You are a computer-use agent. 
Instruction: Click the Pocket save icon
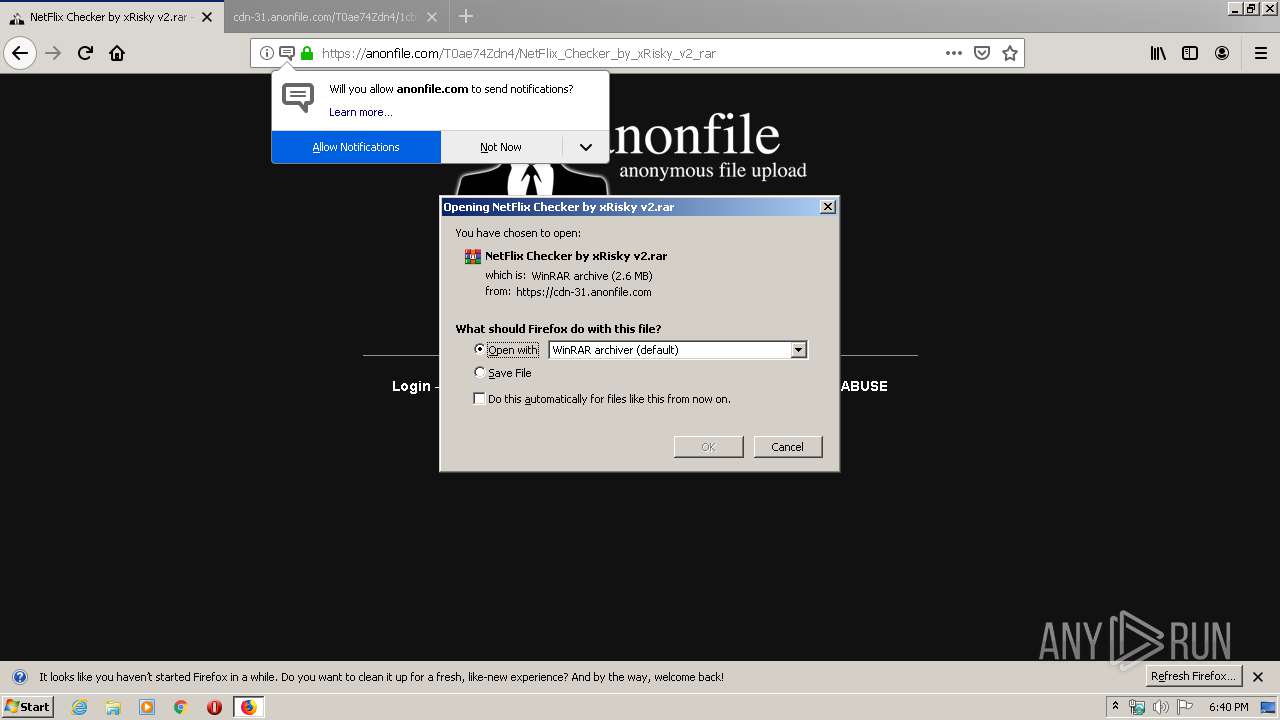pyautogui.click(x=982, y=53)
